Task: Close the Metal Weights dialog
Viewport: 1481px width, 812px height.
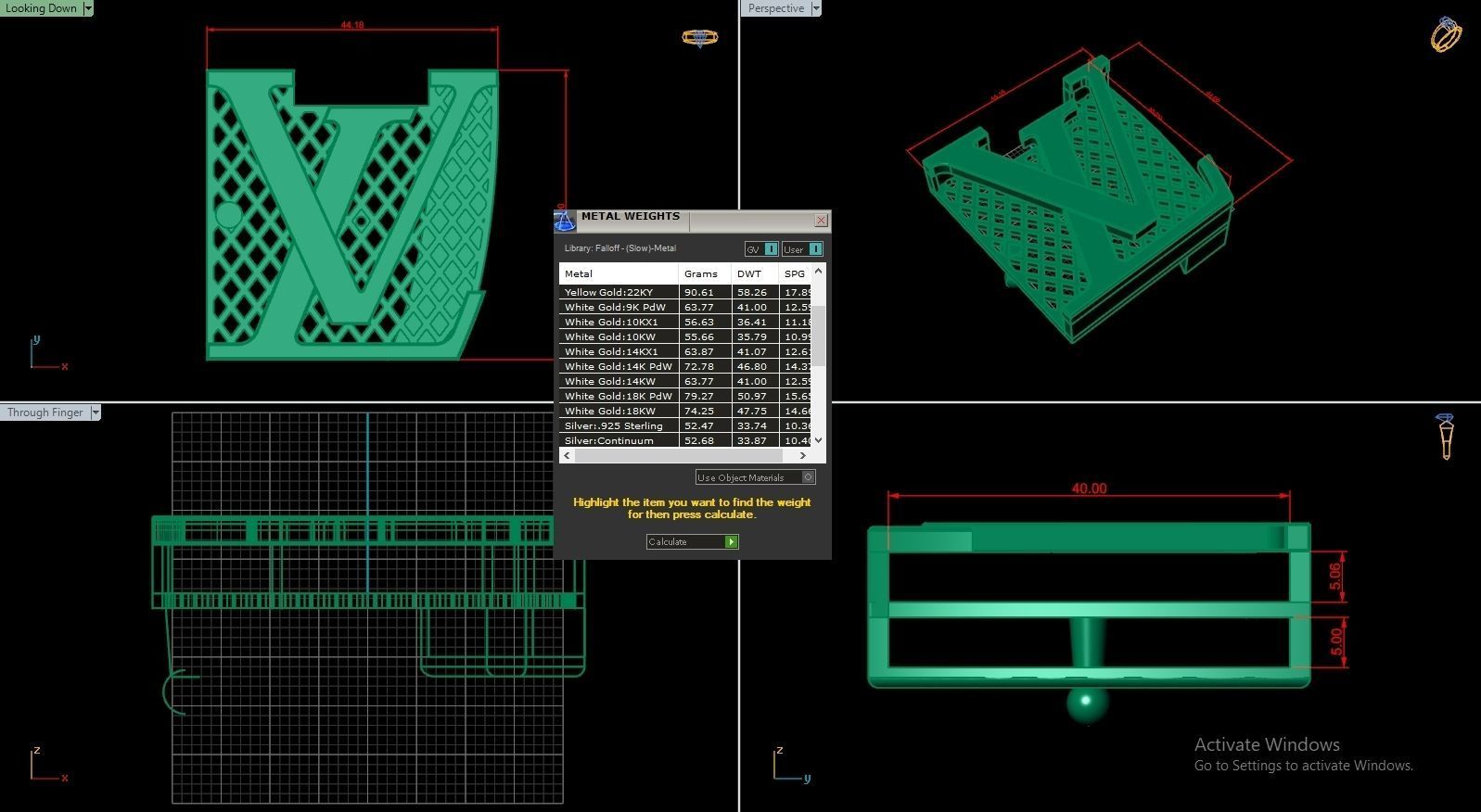Action: click(x=821, y=221)
